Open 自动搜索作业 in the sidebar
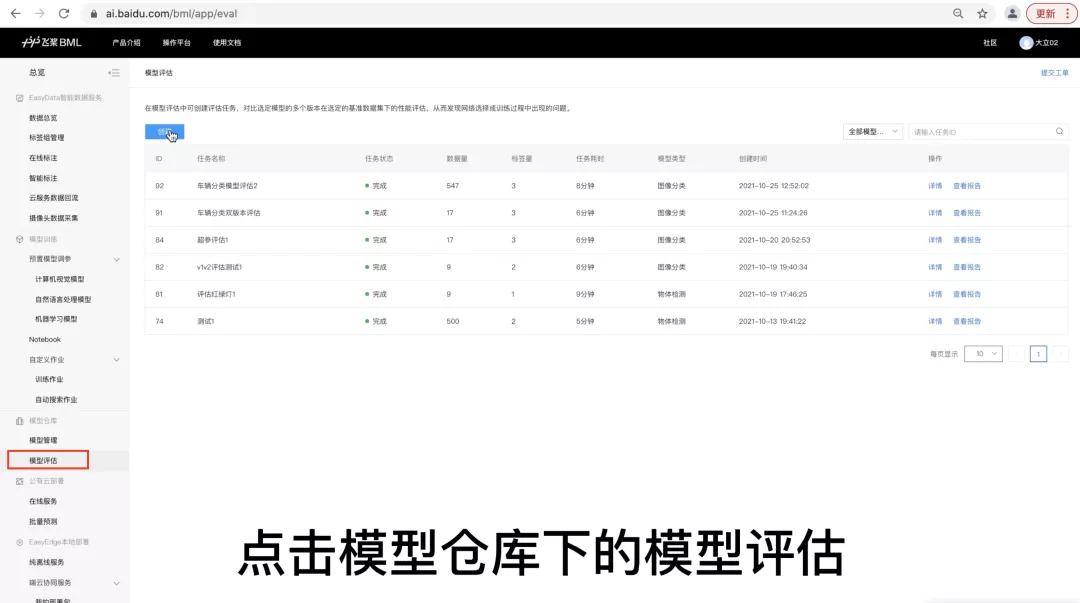The image size is (1080, 603). click(x=56, y=400)
